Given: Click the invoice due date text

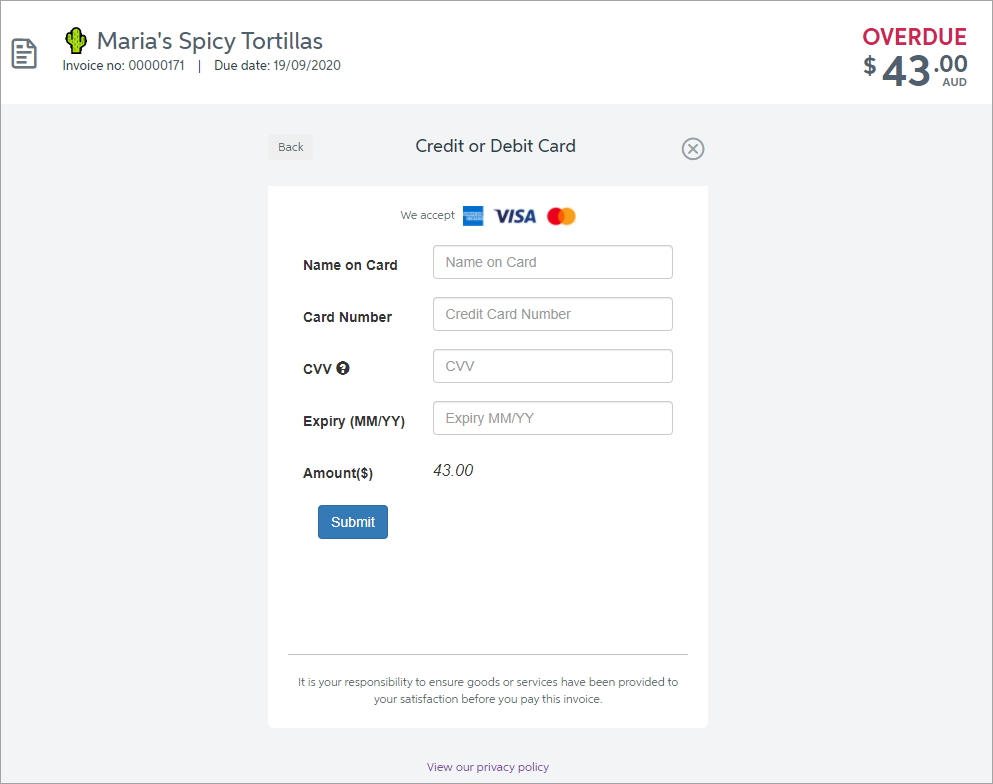Looking at the screenshot, I should coord(277,66).
